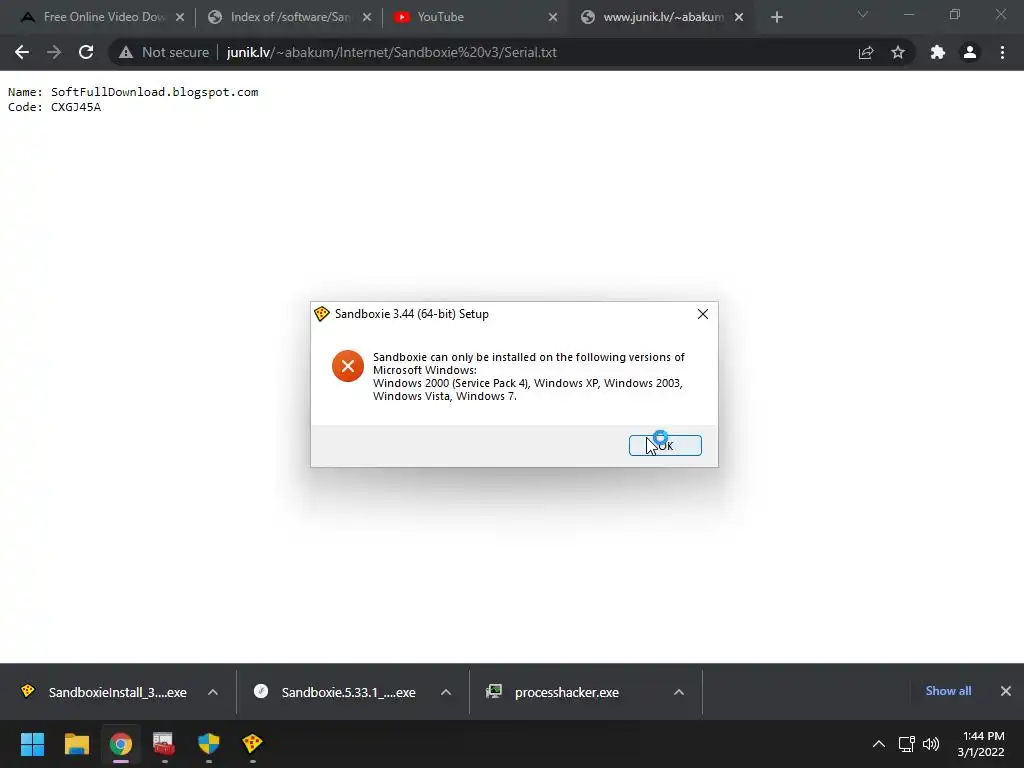Screen dimensions: 1024x768
Task: Select the www.junik.lv tab
Action: coord(663,17)
